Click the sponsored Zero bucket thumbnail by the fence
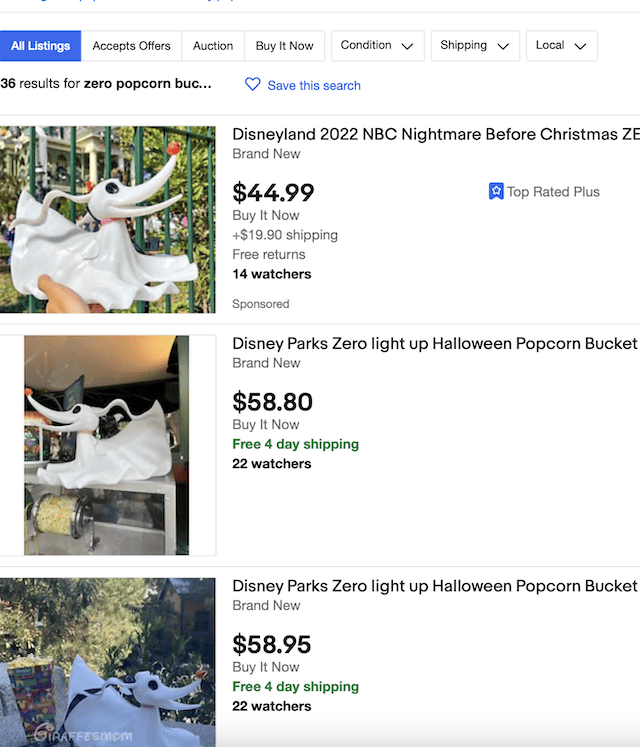Image resolution: width=640 pixels, height=747 pixels. pos(107,220)
